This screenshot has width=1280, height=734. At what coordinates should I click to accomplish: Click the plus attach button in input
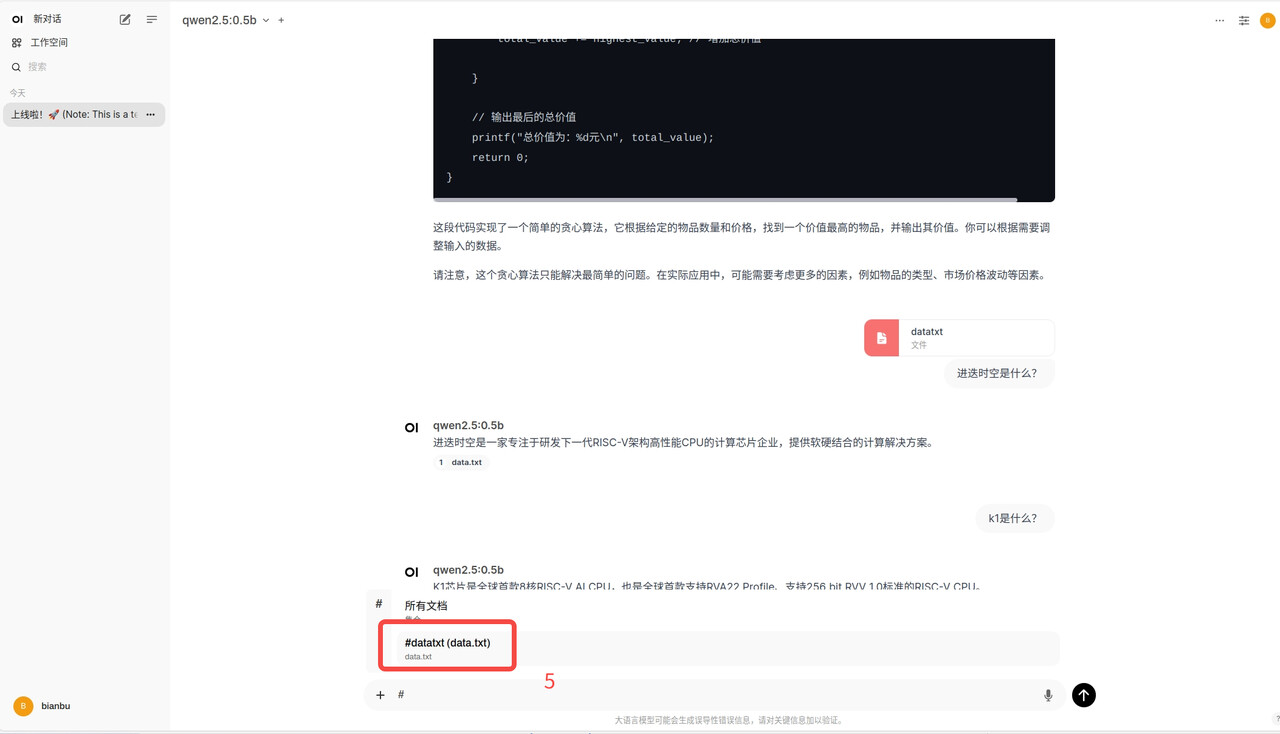[x=380, y=695]
